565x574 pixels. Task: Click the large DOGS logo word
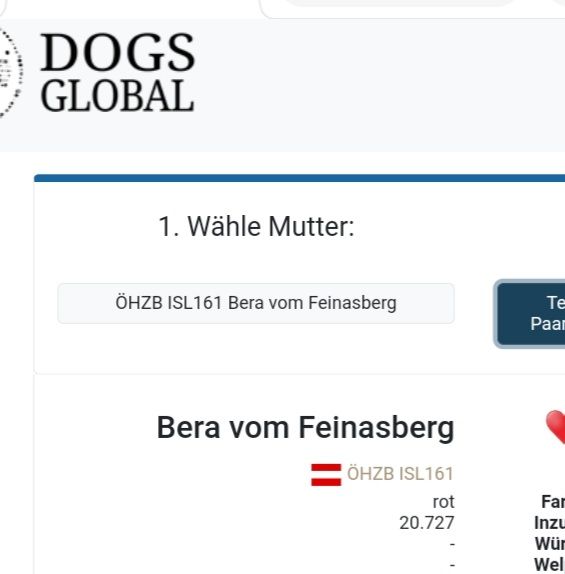[x=118, y=52]
